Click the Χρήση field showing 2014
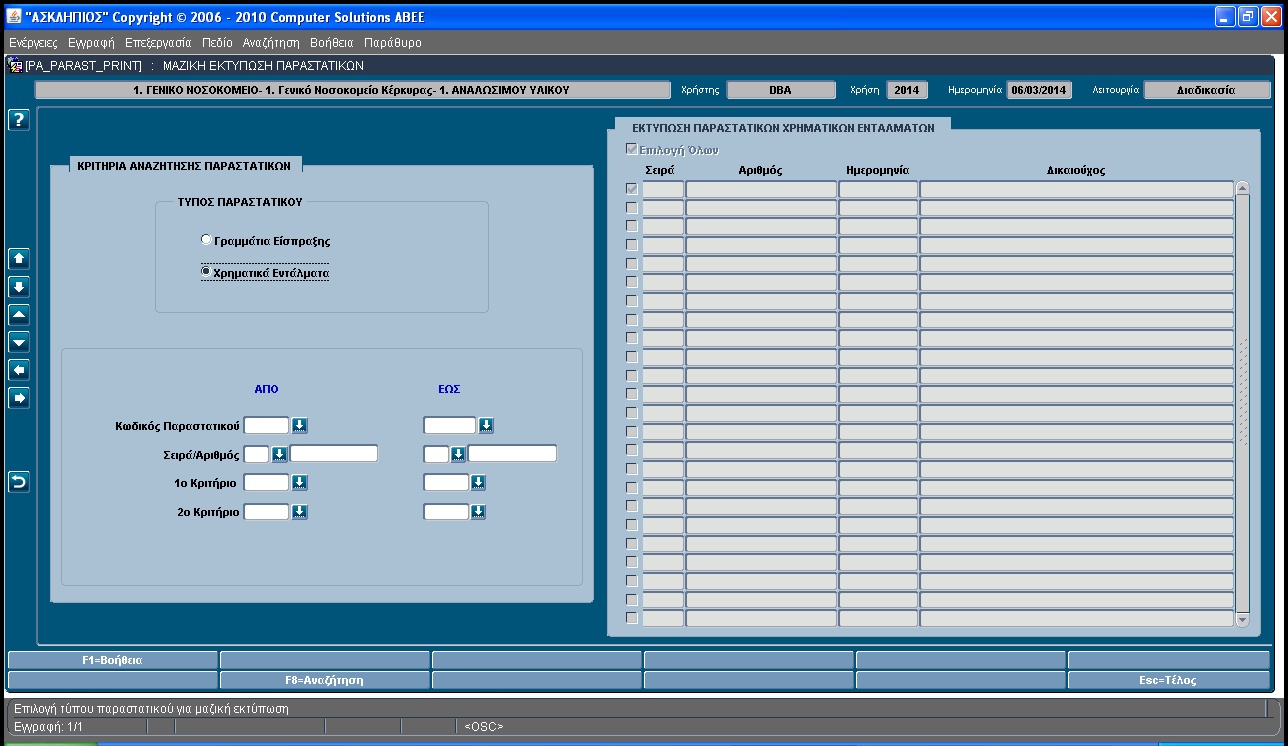The width and height of the screenshot is (1288, 746). pos(907,90)
